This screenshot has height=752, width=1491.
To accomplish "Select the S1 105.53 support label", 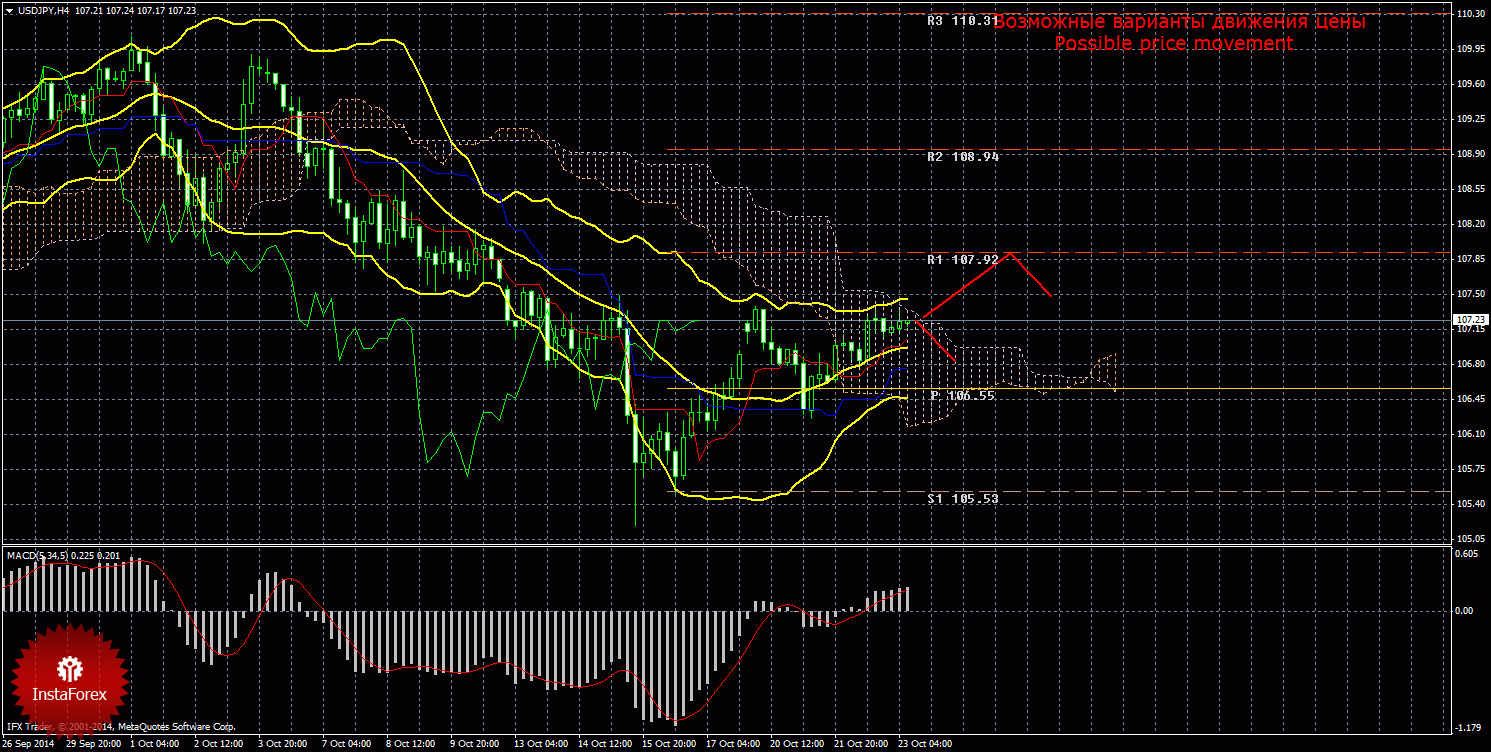I will 962,498.
